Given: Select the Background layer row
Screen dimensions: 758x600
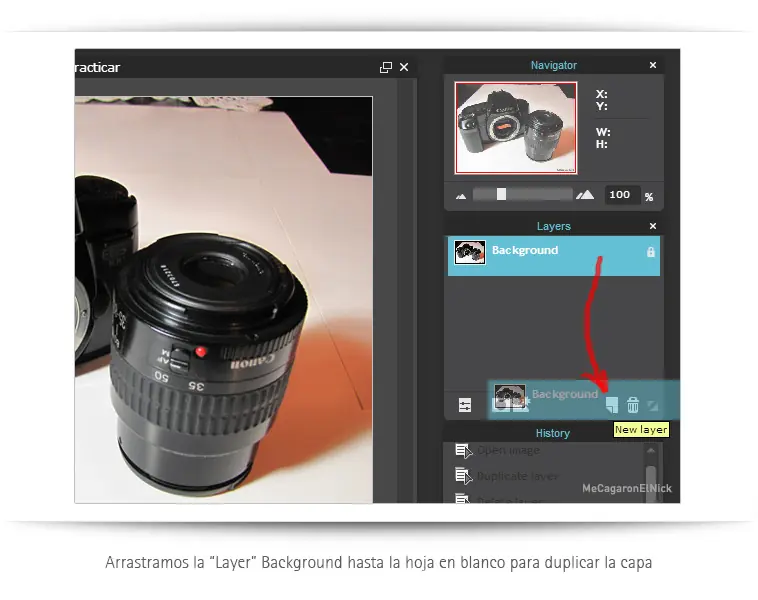Looking at the screenshot, I should click(554, 256).
